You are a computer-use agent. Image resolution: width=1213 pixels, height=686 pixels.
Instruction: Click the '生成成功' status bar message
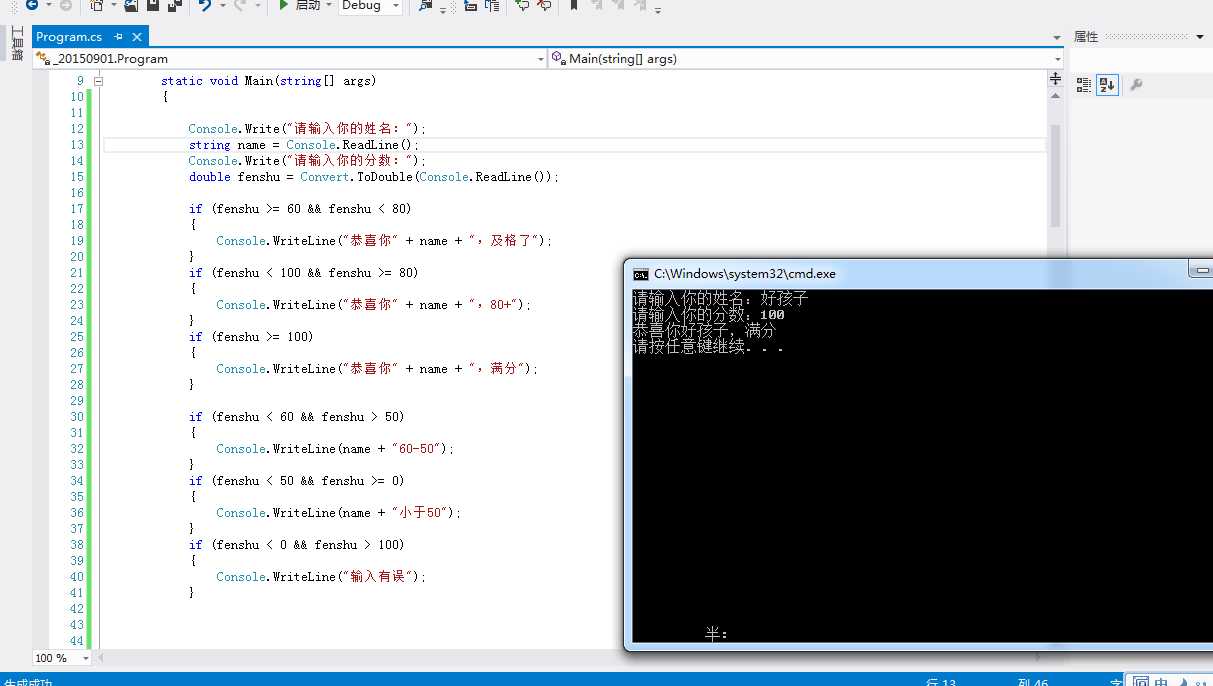pos(28,682)
